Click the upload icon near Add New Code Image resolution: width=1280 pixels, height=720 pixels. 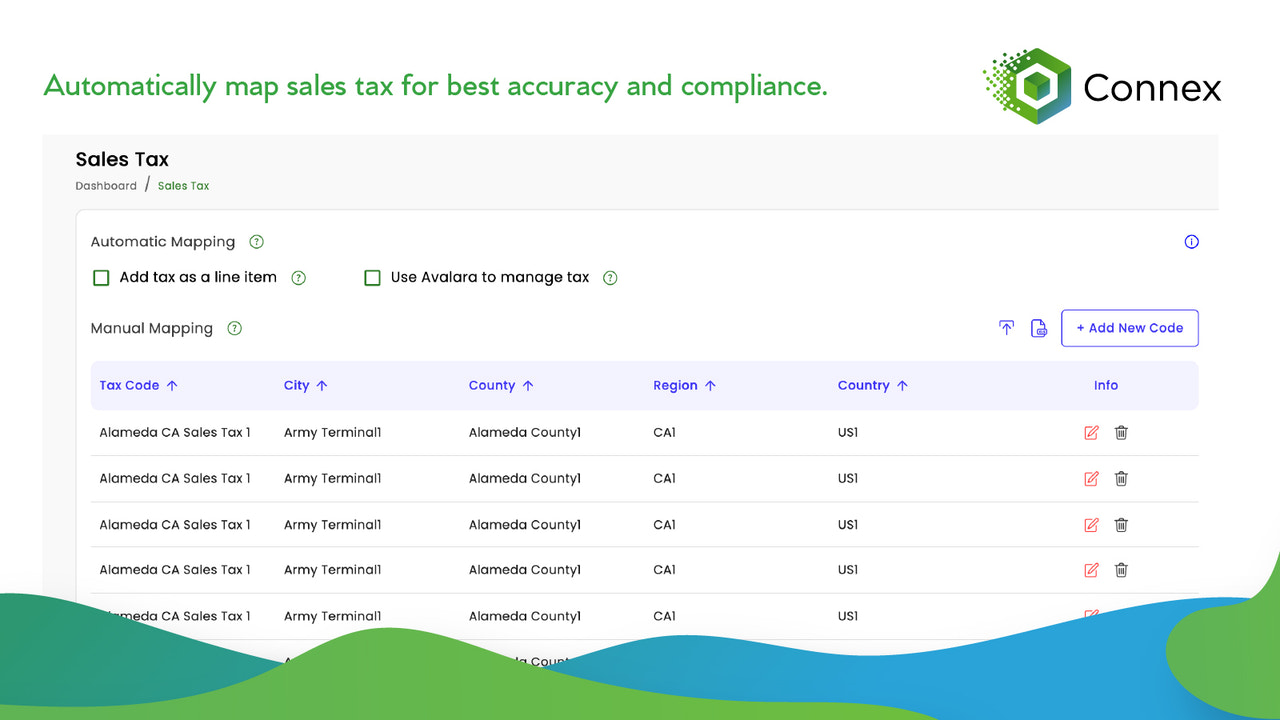click(x=1006, y=328)
